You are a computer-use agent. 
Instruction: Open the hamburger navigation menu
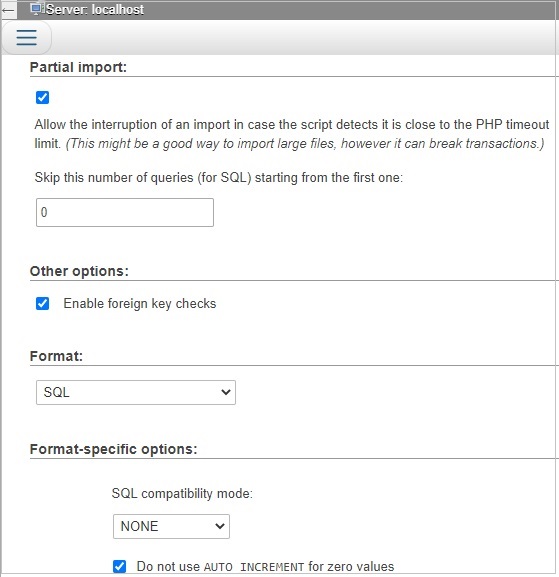(26, 38)
